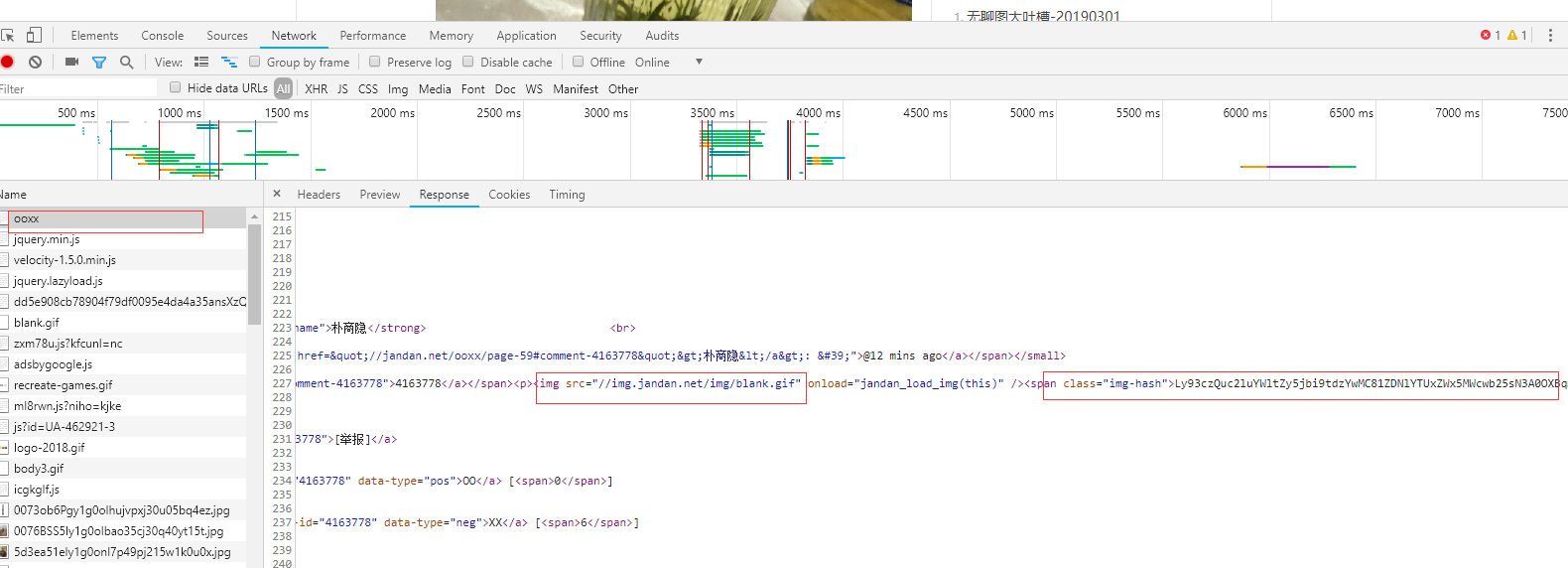
Task: Open the Application tab
Action: click(526, 36)
